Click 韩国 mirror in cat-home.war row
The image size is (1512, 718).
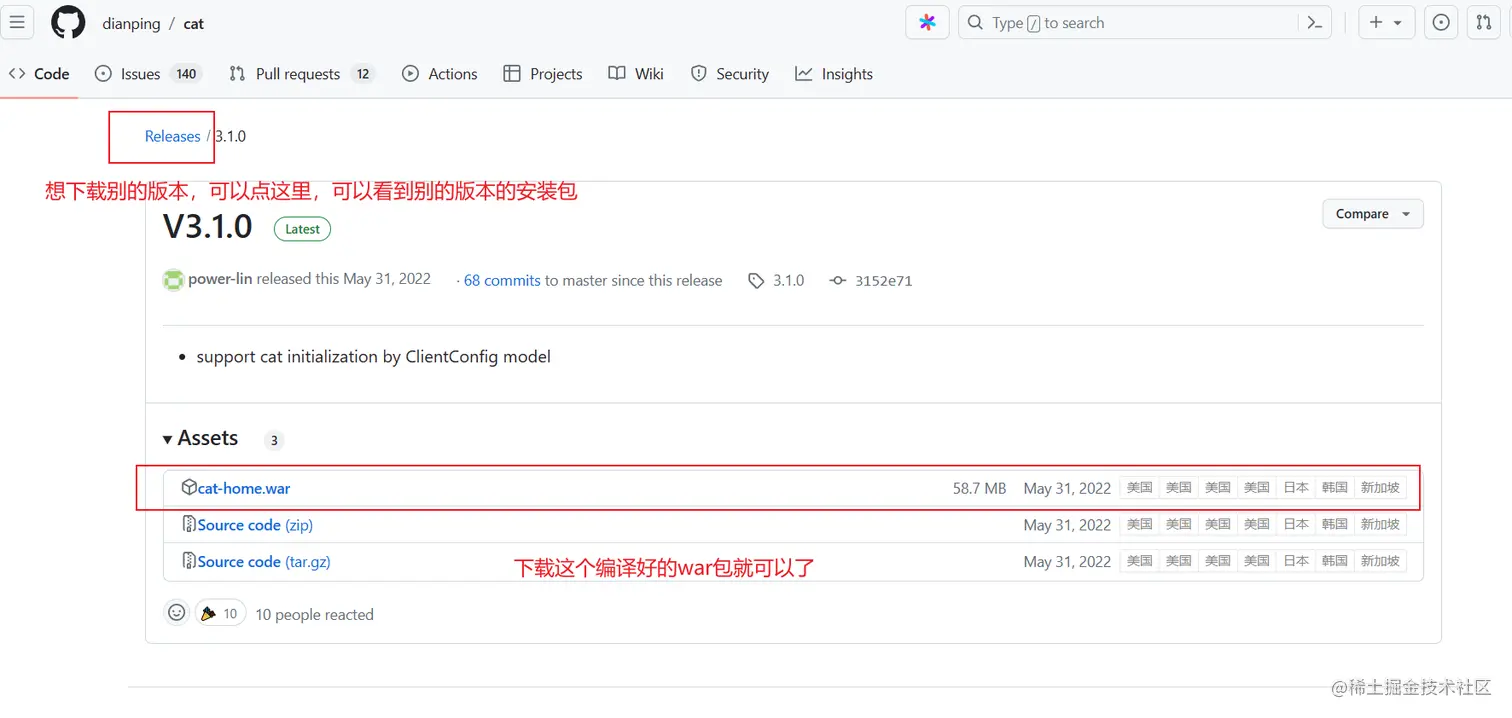[x=1335, y=488]
